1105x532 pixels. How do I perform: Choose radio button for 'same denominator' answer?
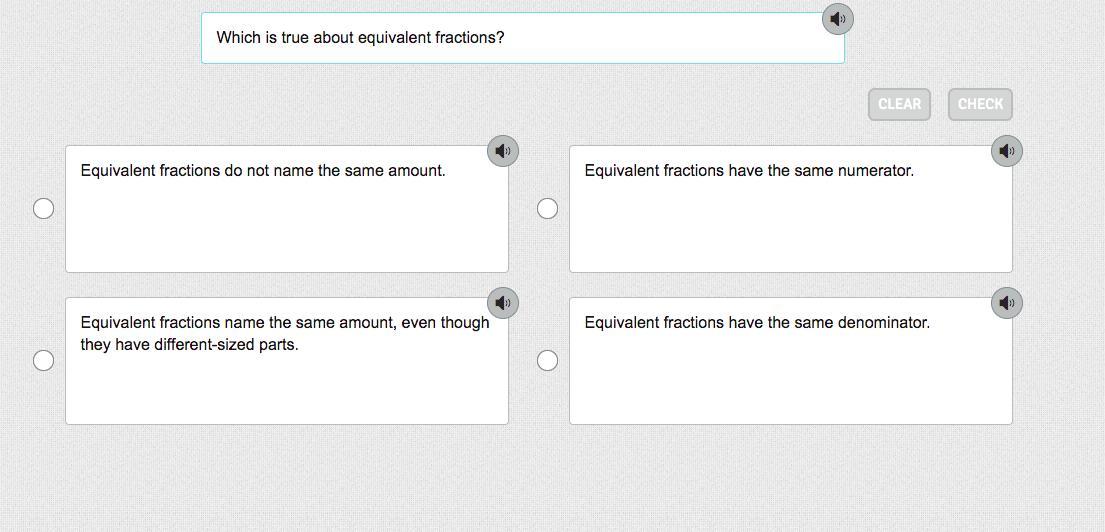tap(548, 360)
